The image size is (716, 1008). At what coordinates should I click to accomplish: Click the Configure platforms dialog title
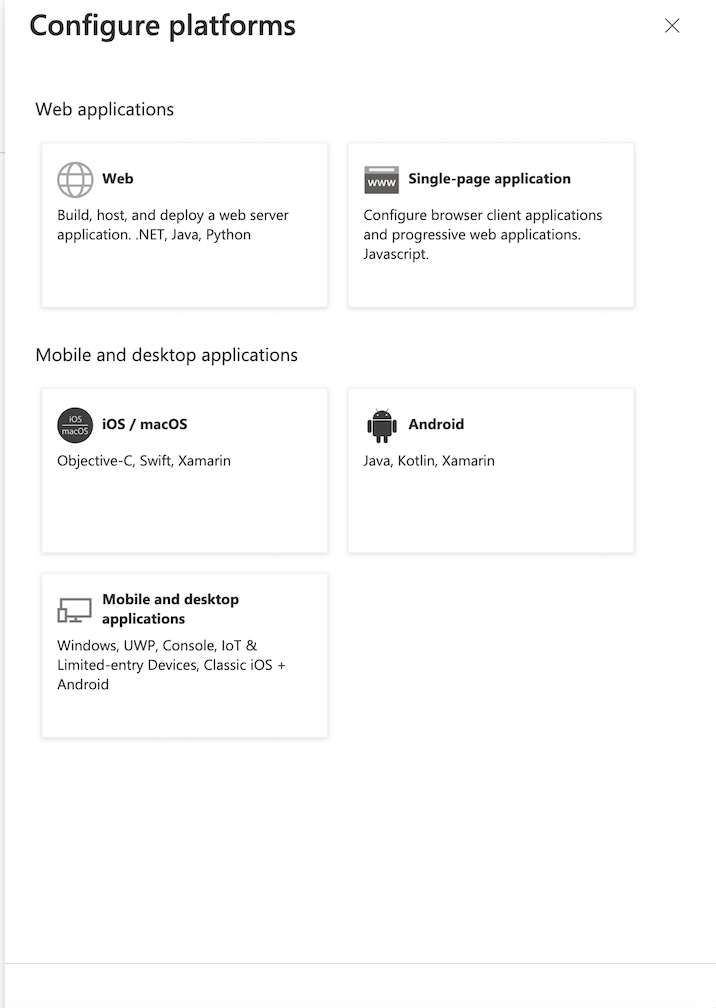pos(162,25)
